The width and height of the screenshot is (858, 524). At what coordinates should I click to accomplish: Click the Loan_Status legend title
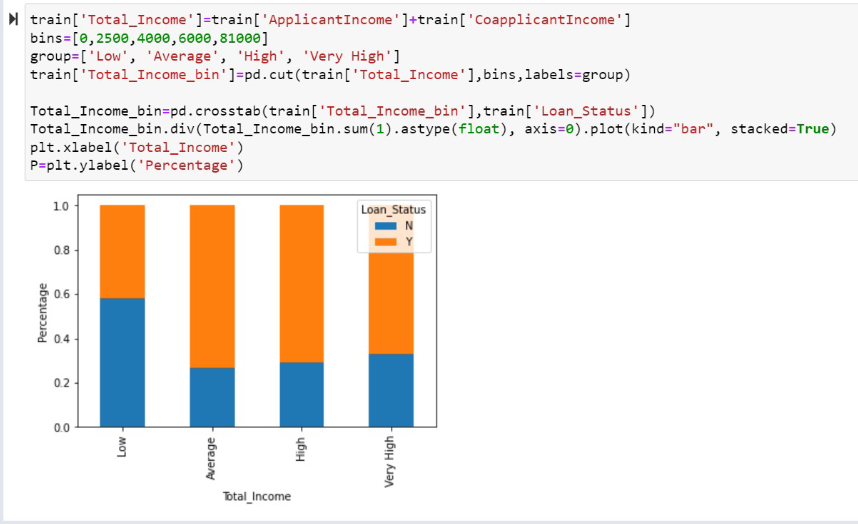(x=393, y=209)
